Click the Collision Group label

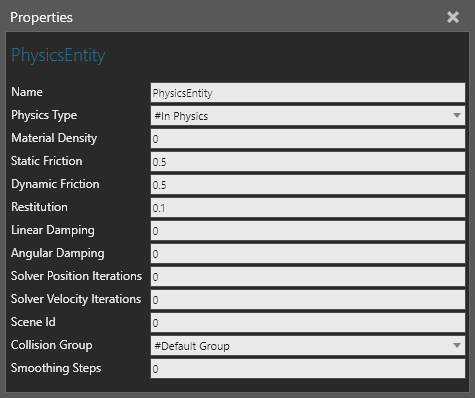[x=52, y=345]
